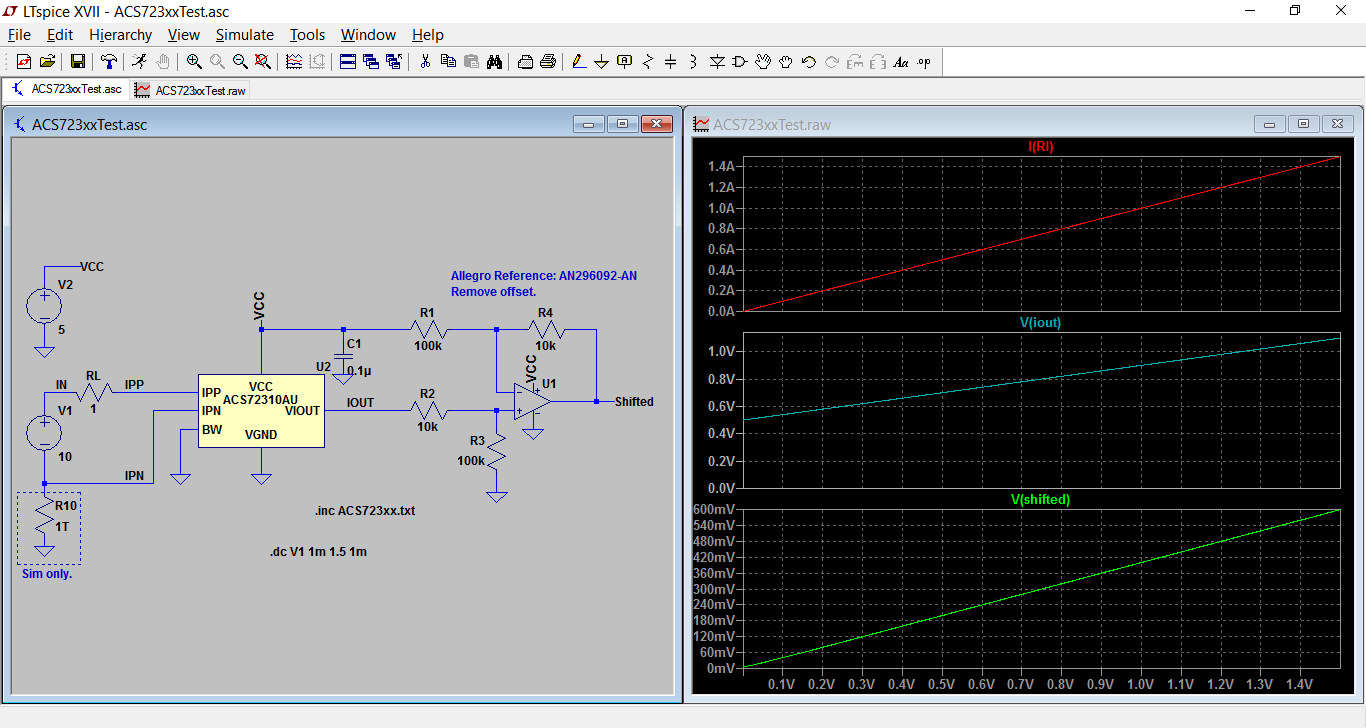1366x728 pixels.
Task: Switch to the ACS723xxTest.raw tab
Action: pos(190,90)
